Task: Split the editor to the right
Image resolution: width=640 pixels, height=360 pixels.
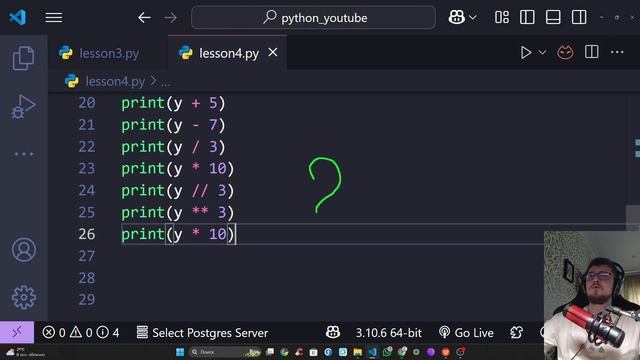Action: pos(591,52)
